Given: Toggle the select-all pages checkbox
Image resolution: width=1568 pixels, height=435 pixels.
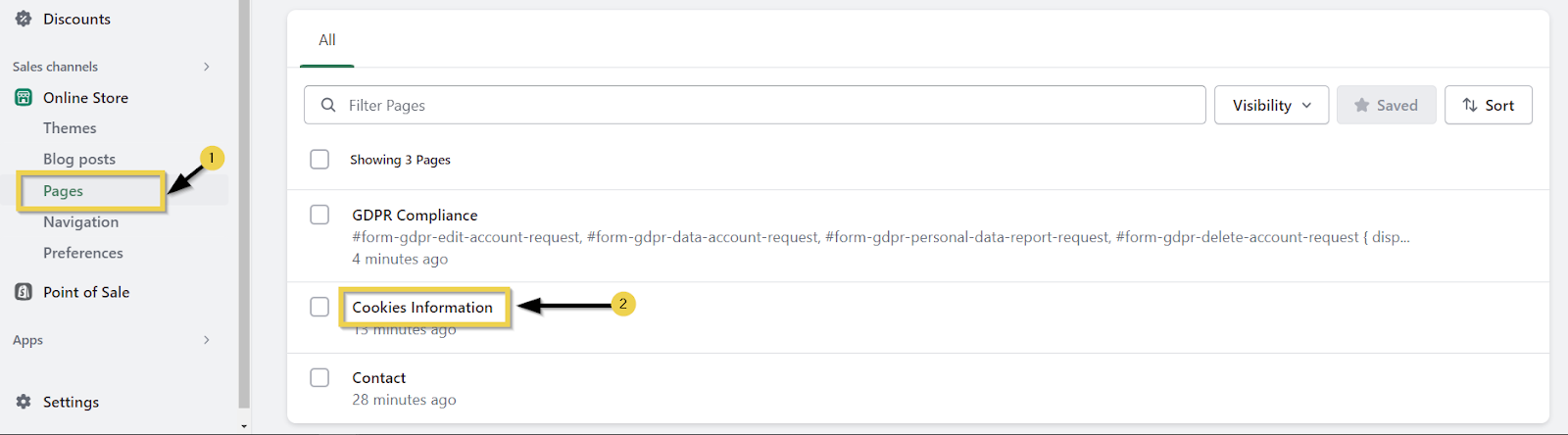Looking at the screenshot, I should [x=319, y=160].
